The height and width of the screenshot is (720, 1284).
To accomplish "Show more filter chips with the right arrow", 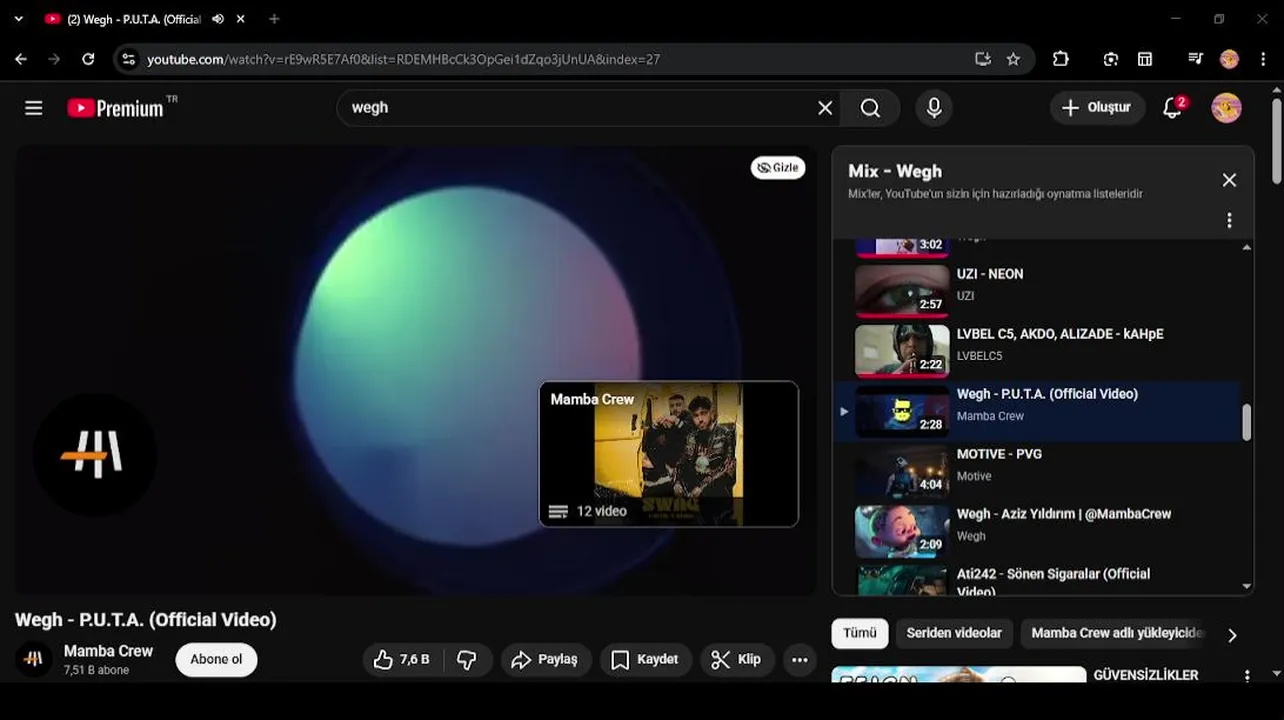I will point(1232,635).
